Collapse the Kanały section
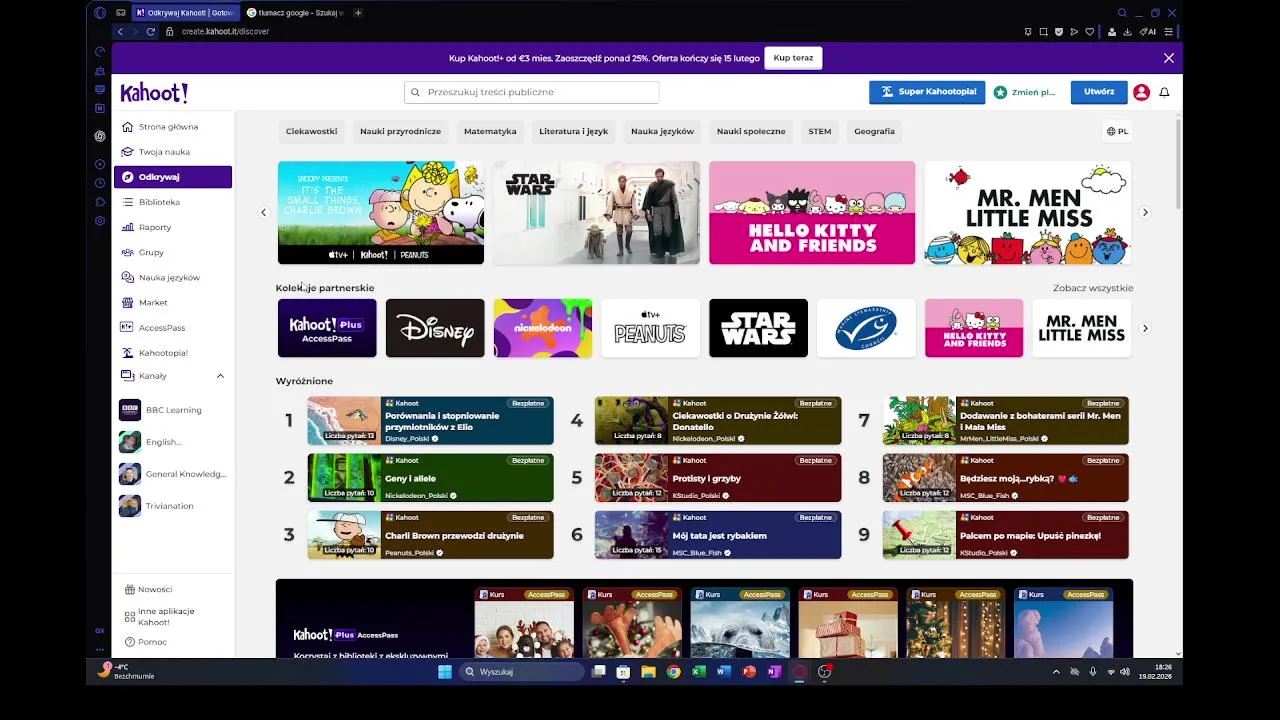1280x720 pixels. tap(220, 376)
